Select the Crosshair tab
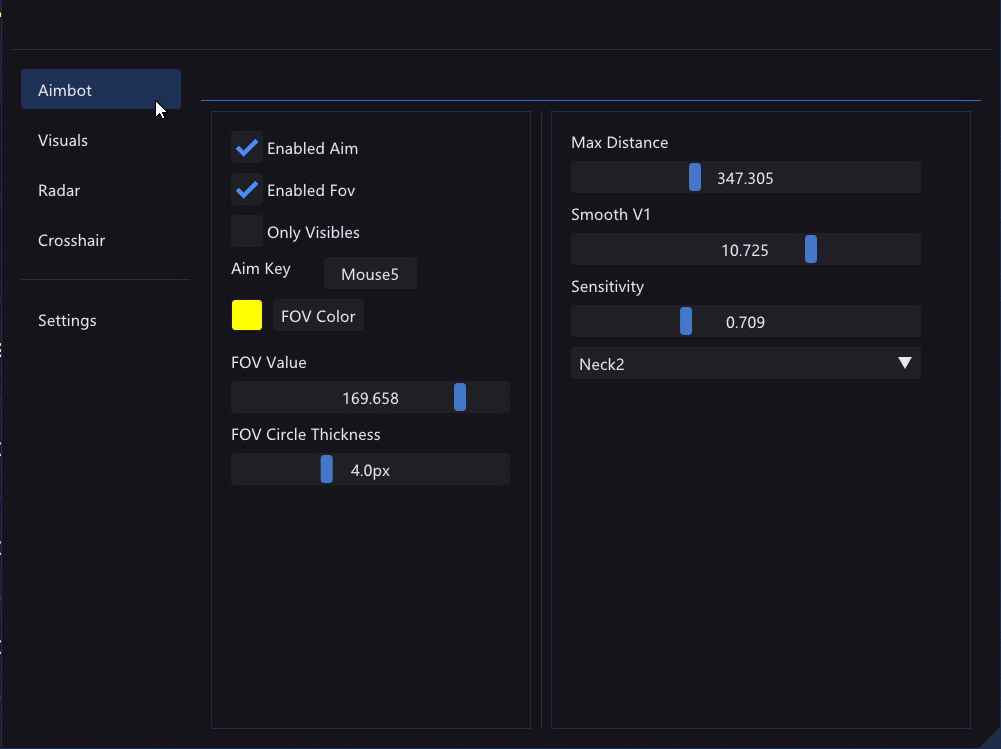1001x749 pixels. (72, 240)
